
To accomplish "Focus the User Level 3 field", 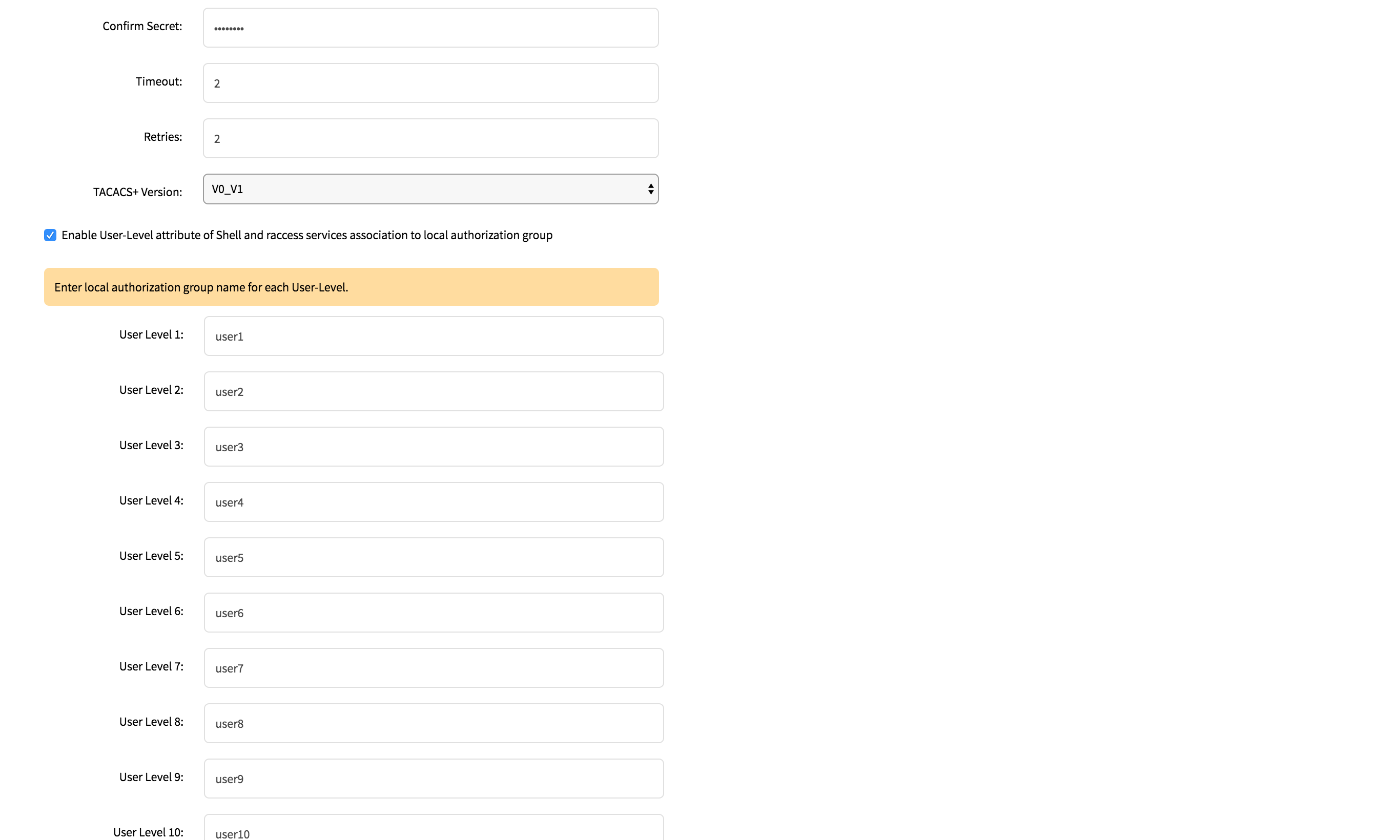I will (x=434, y=447).
